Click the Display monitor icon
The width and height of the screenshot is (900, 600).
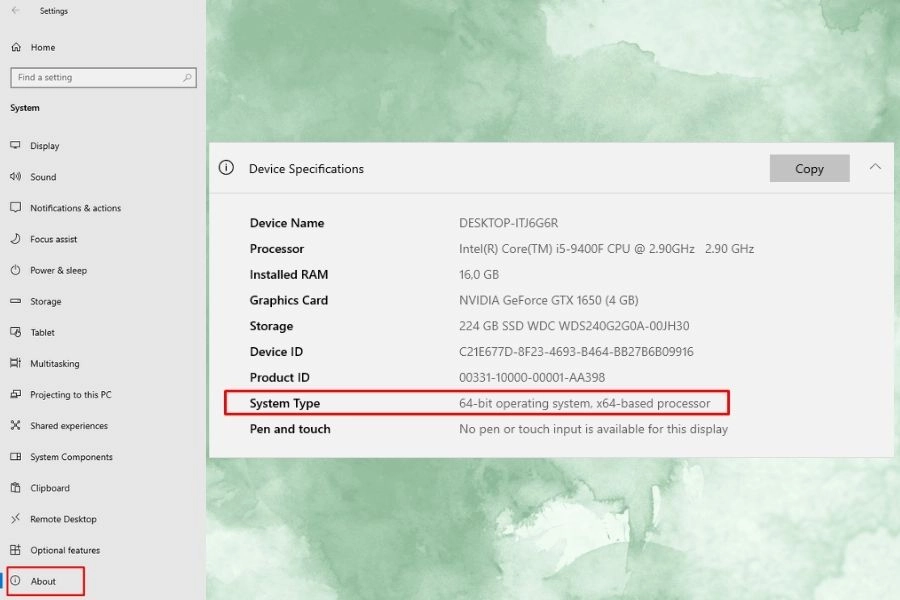(15, 145)
